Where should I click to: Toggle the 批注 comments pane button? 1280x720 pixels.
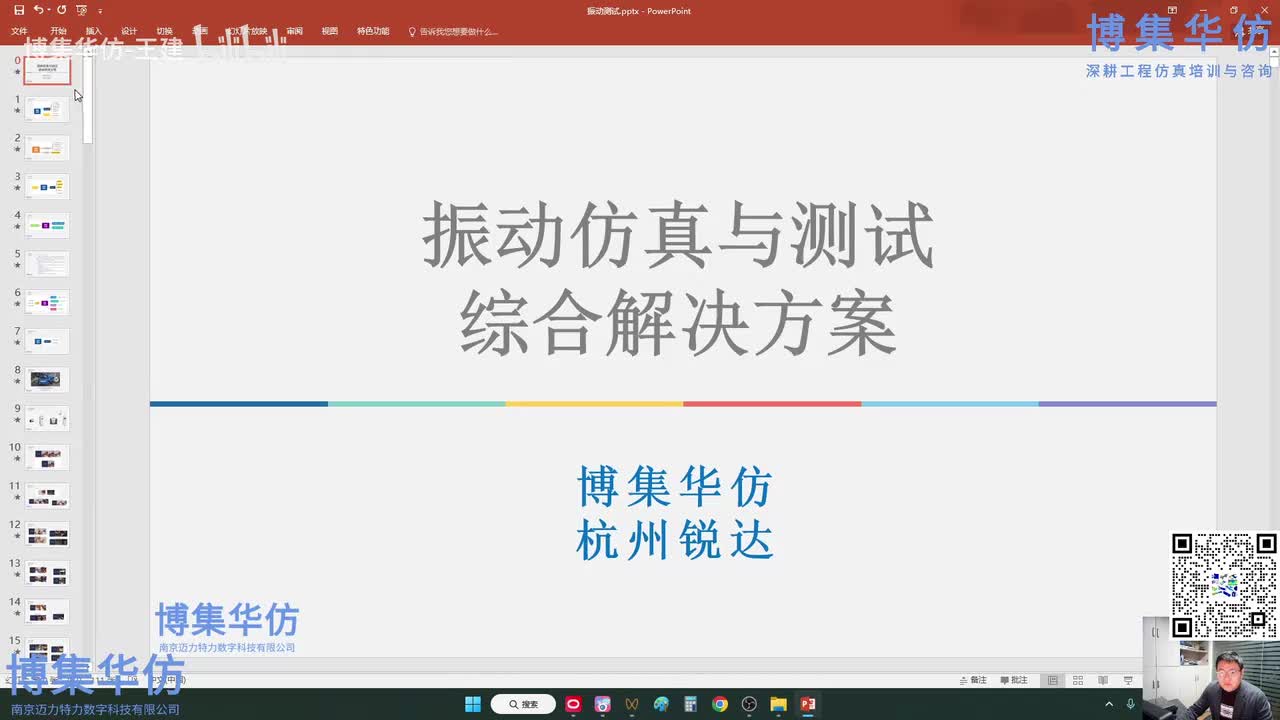1012,680
